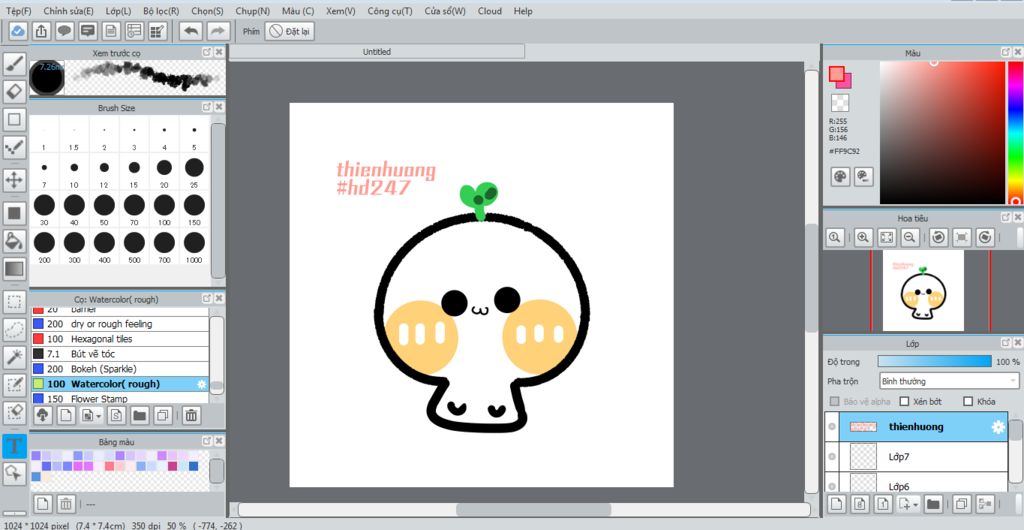The height and width of the screenshot is (530, 1024).
Task: Enable the Xén bớt checkbox
Action: tap(904, 401)
